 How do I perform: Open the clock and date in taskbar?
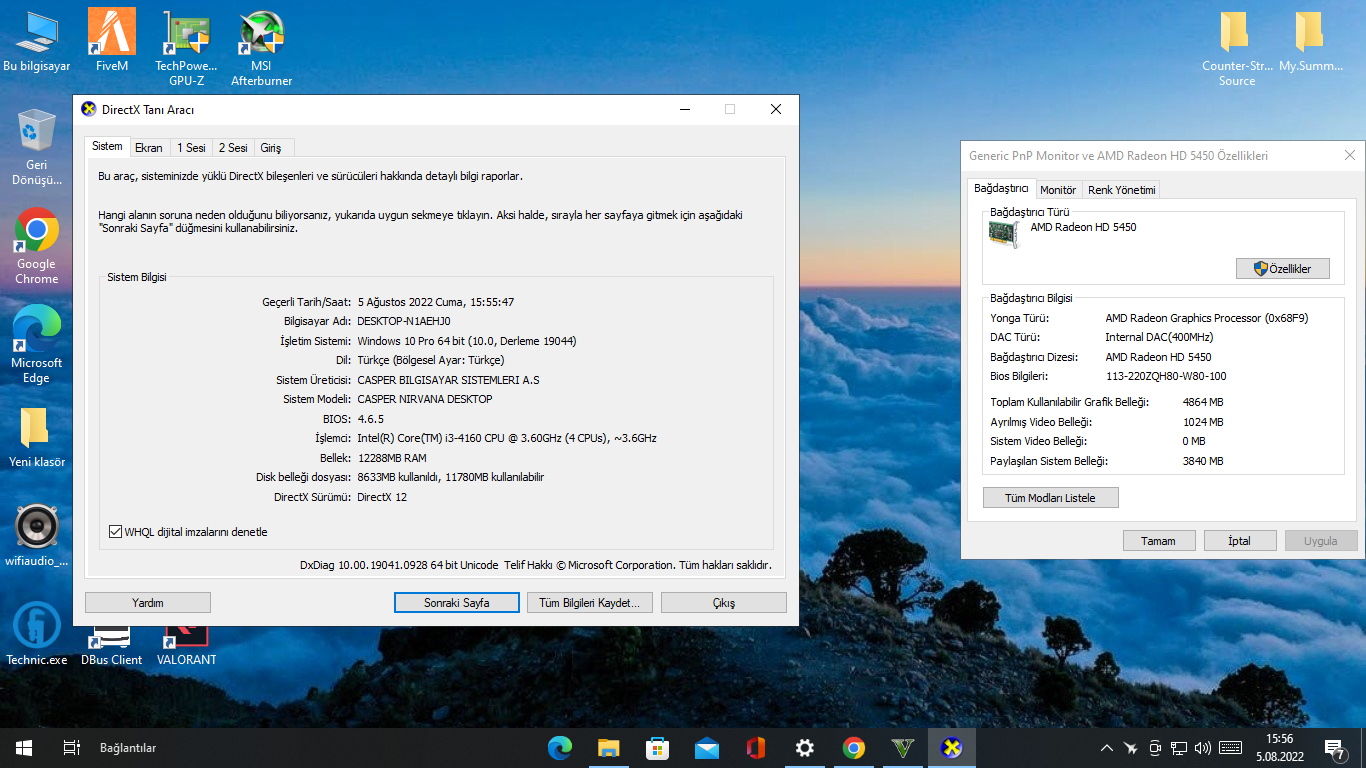click(x=1279, y=748)
